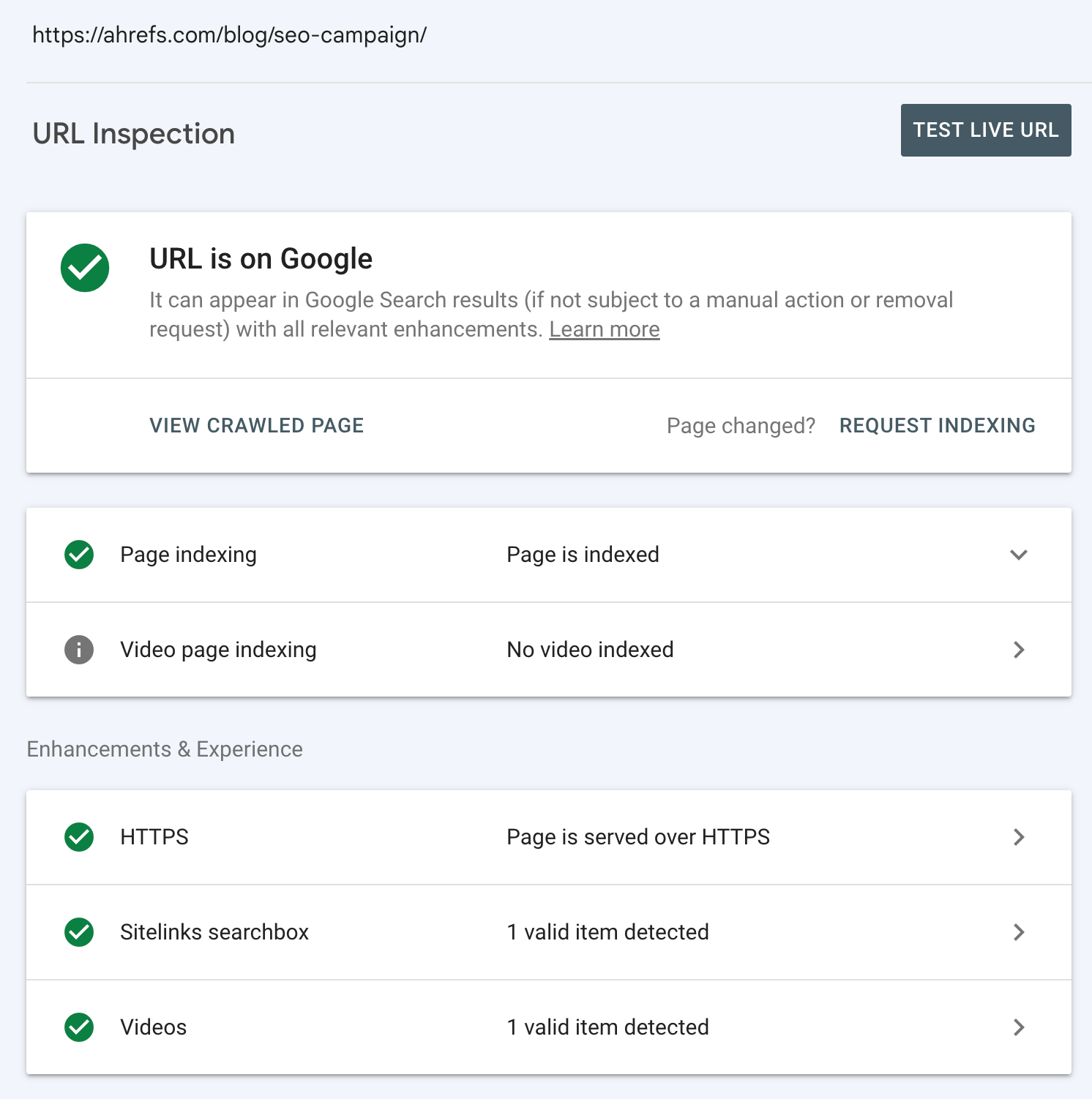This screenshot has width=1092, height=1099.
Task: Click the inspected URL at the top
Action: [229, 34]
